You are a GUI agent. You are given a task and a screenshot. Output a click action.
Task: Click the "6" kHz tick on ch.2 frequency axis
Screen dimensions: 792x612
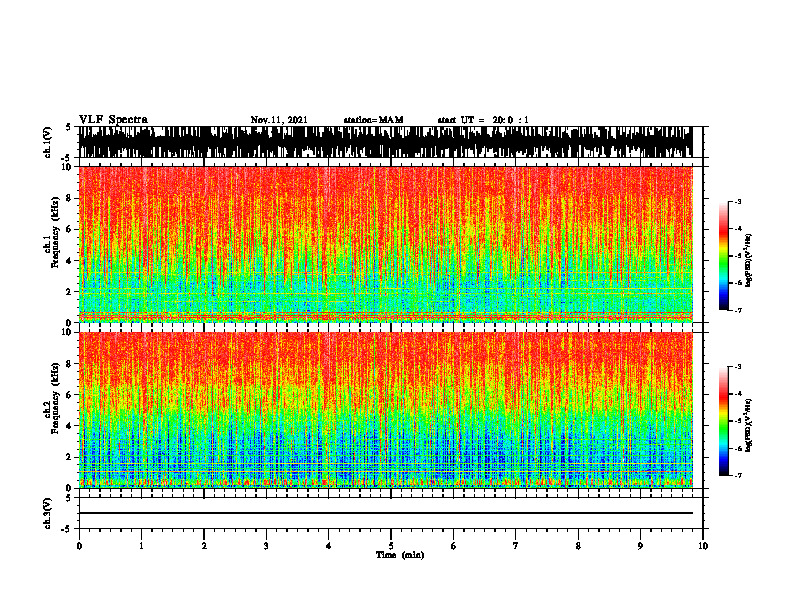tap(70, 395)
